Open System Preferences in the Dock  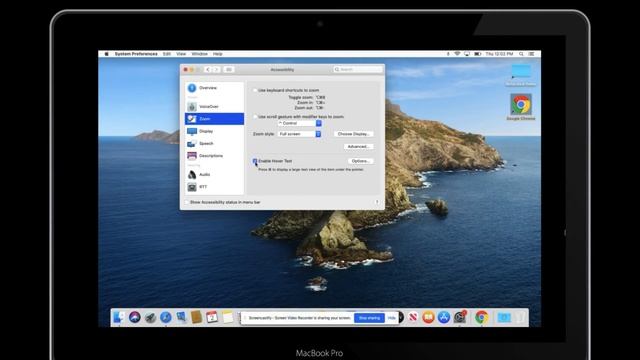coord(460,317)
